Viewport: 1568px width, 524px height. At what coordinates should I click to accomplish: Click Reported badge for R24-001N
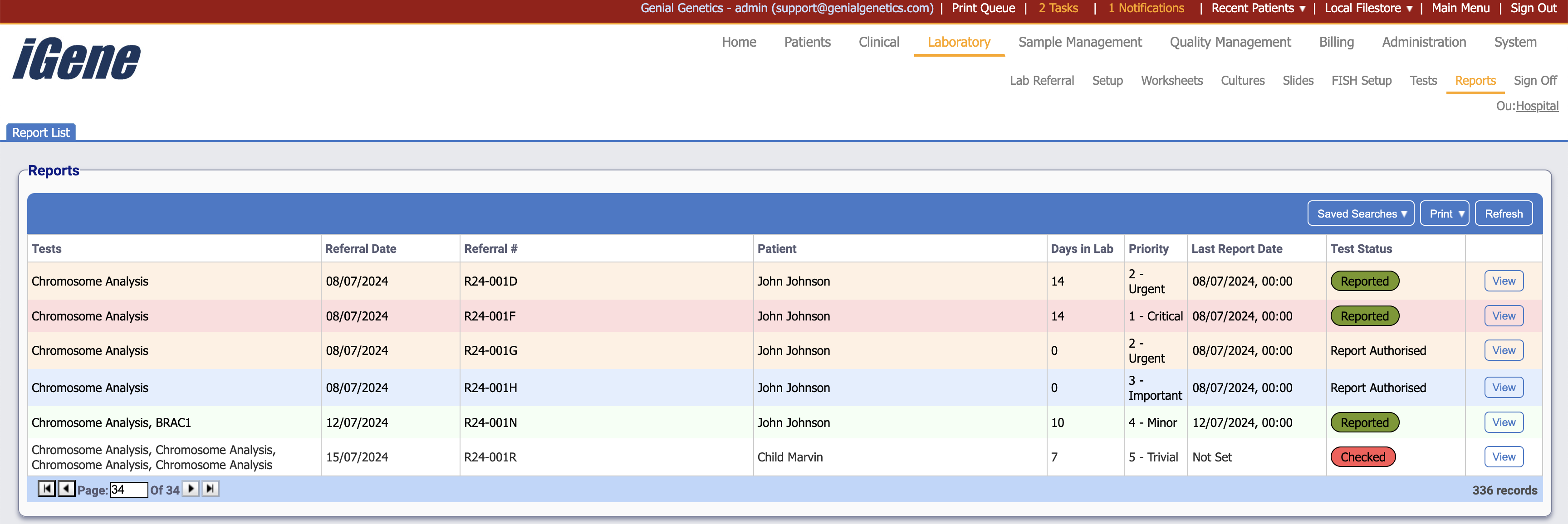point(1364,422)
